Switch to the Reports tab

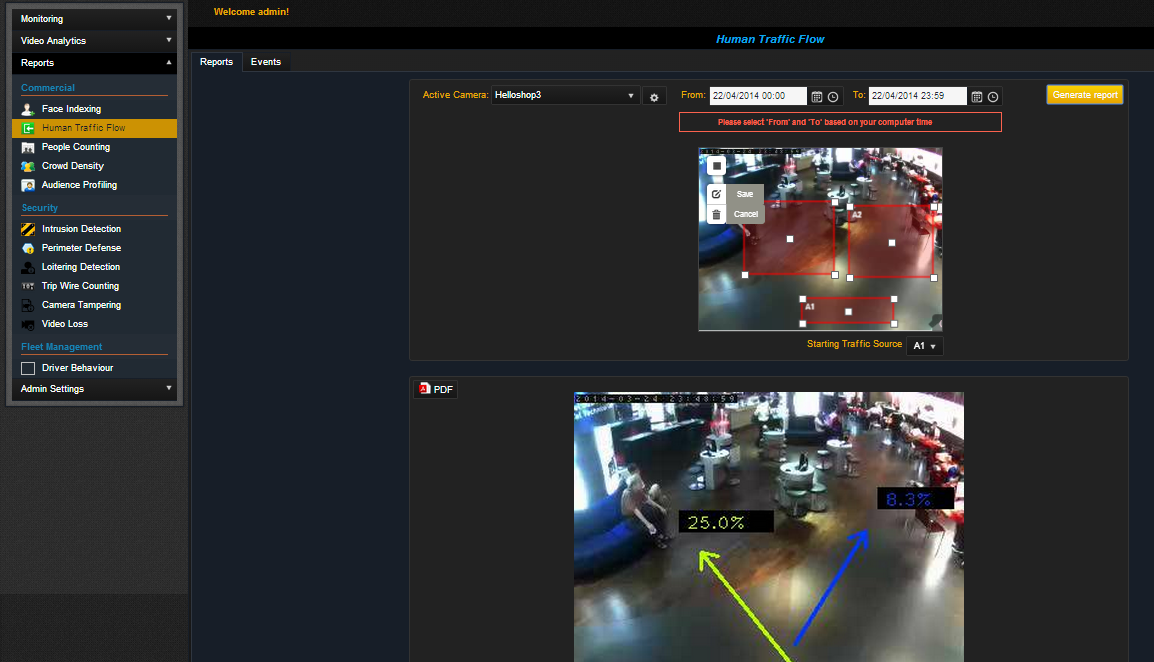pyautogui.click(x=216, y=62)
